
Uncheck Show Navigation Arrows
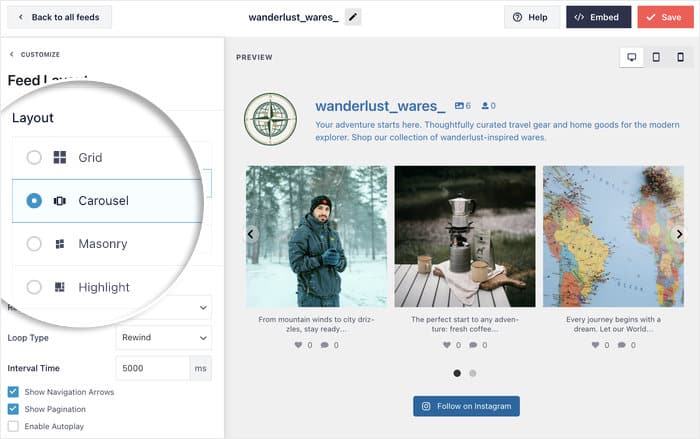pyautogui.click(x=13, y=392)
